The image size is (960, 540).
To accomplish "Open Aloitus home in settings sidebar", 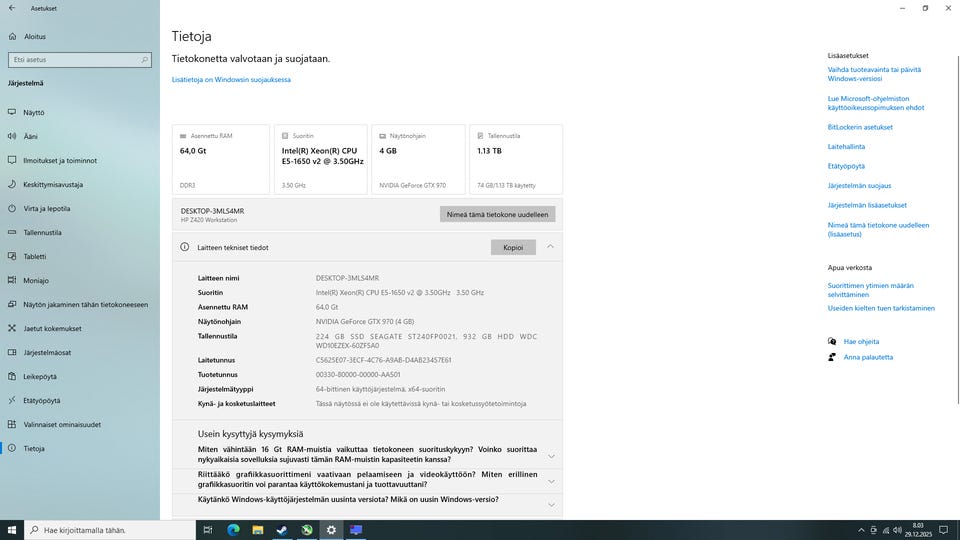I will [x=35, y=37].
